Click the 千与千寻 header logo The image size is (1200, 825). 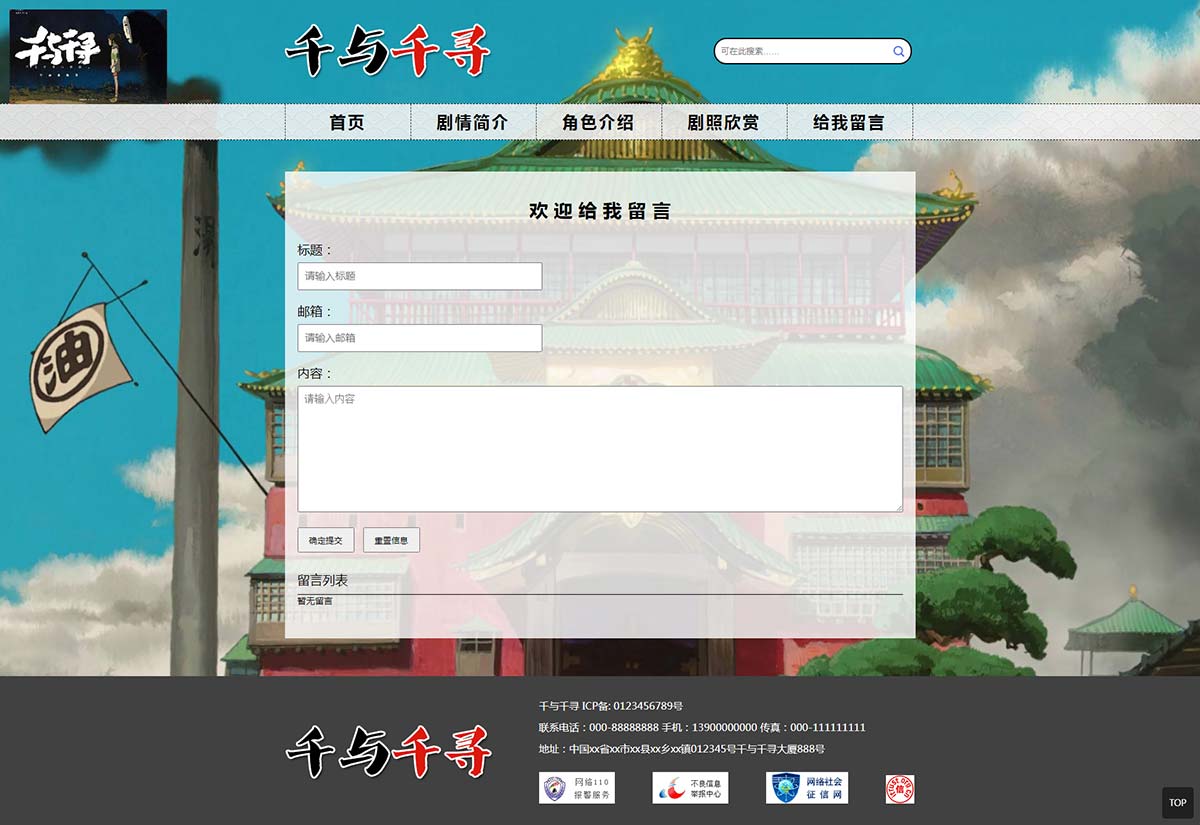click(x=389, y=51)
